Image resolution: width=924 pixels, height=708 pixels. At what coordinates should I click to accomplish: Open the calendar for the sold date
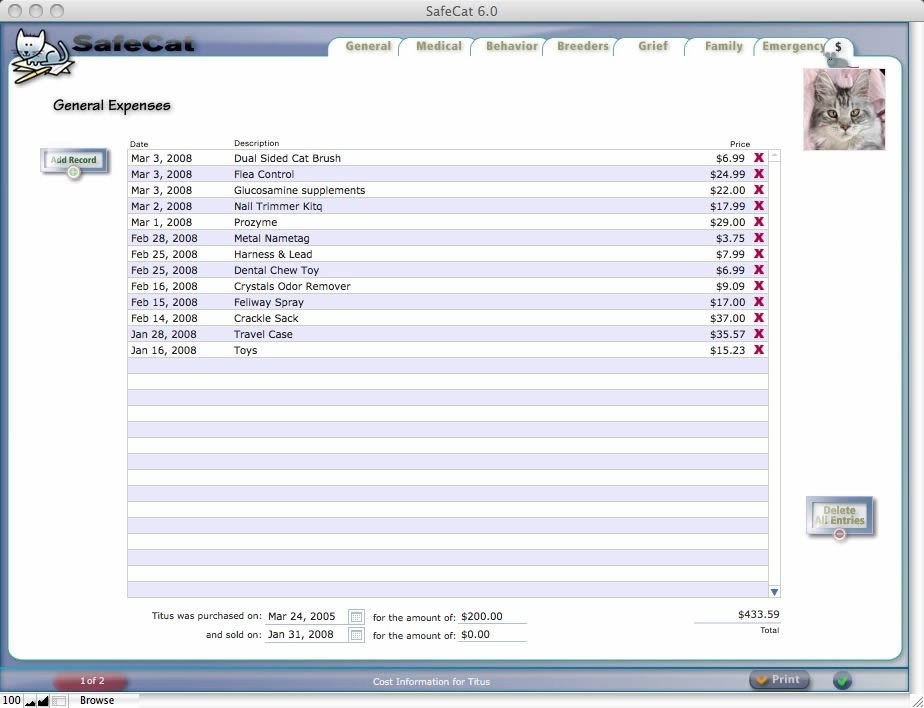(357, 635)
